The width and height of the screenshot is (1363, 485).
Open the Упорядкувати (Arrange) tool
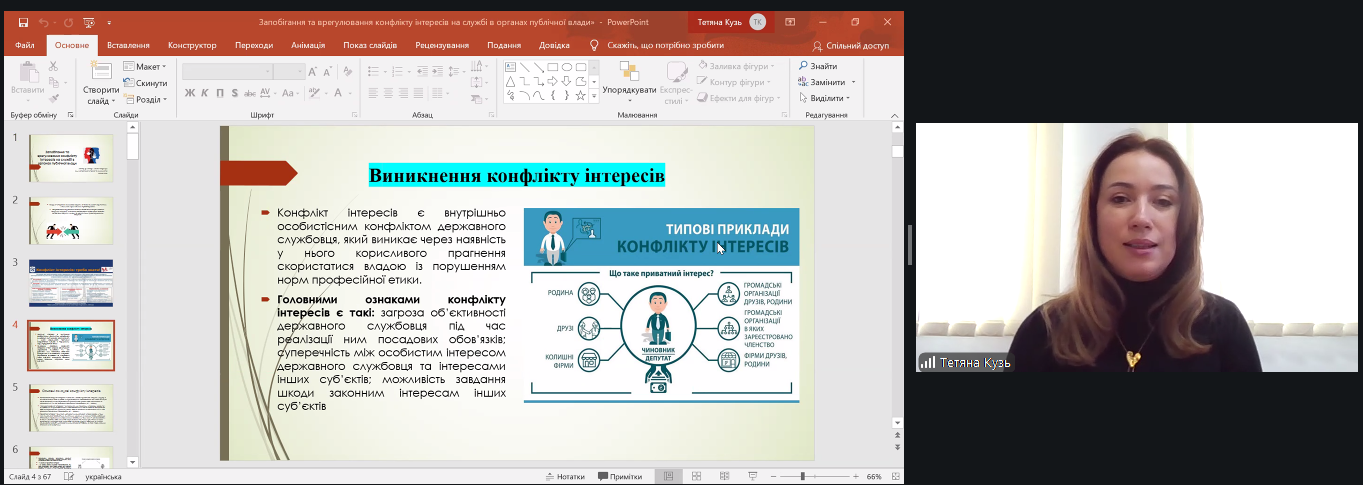click(x=629, y=79)
